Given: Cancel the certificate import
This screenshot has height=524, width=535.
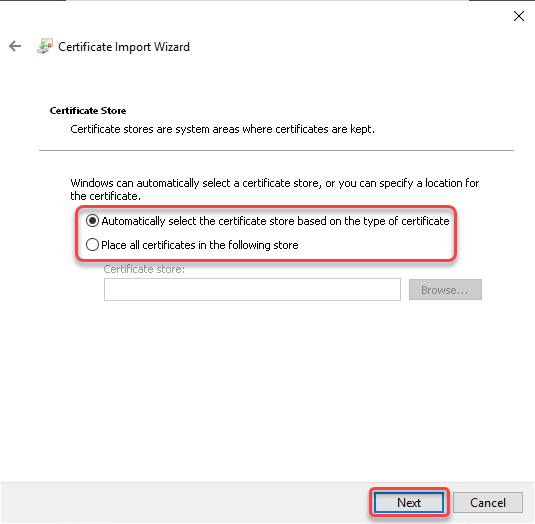Looking at the screenshot, I should (x=488, y=503).
